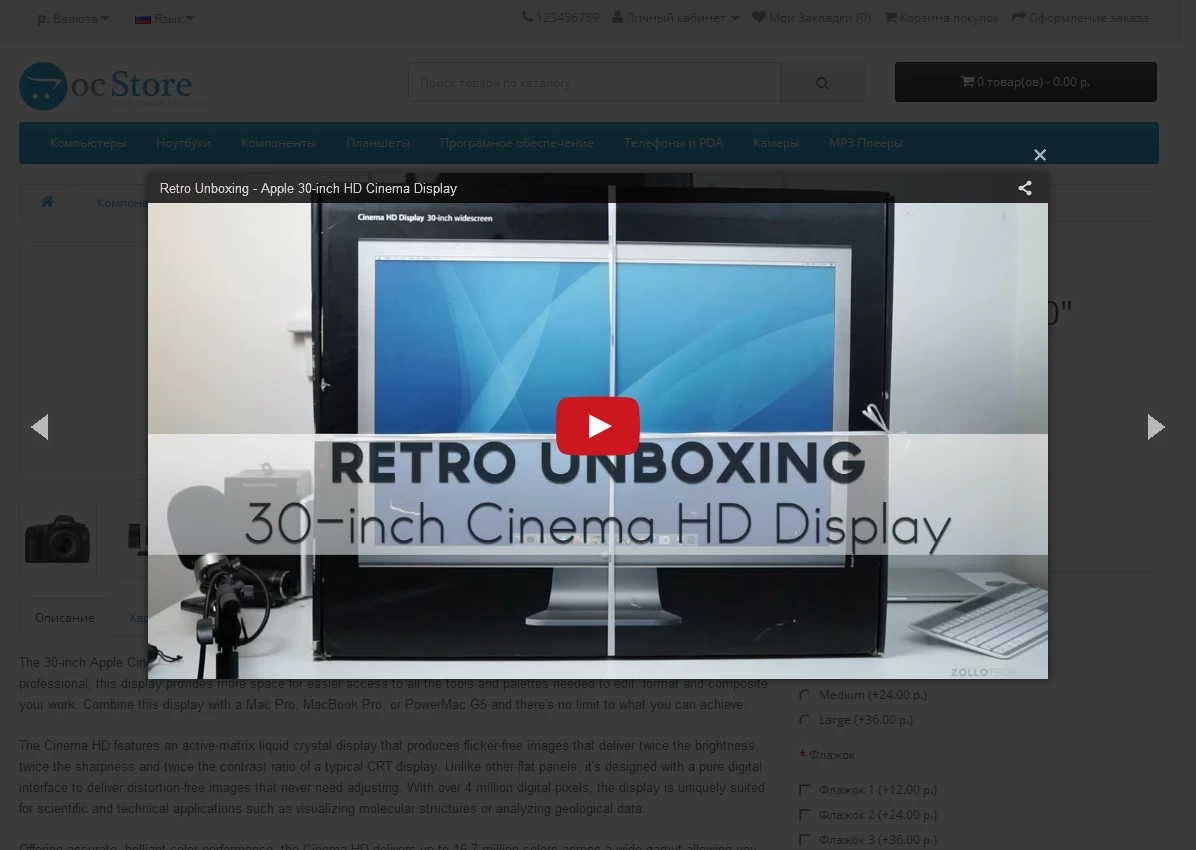This screenshot has height=850, width=1196.
Task: Close the video lightbox with X
Action: click(x=1040, y=155)
